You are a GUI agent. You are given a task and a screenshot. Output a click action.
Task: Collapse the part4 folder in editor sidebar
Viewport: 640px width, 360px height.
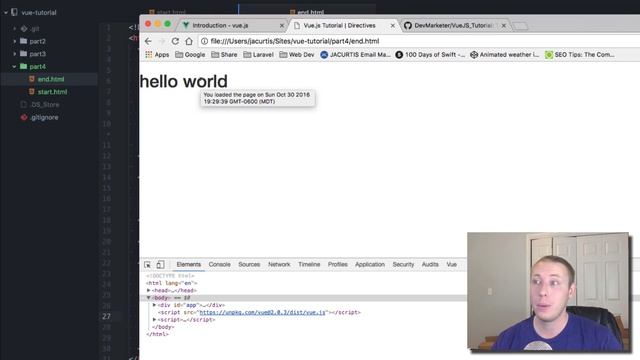click(x=14, y=67)
